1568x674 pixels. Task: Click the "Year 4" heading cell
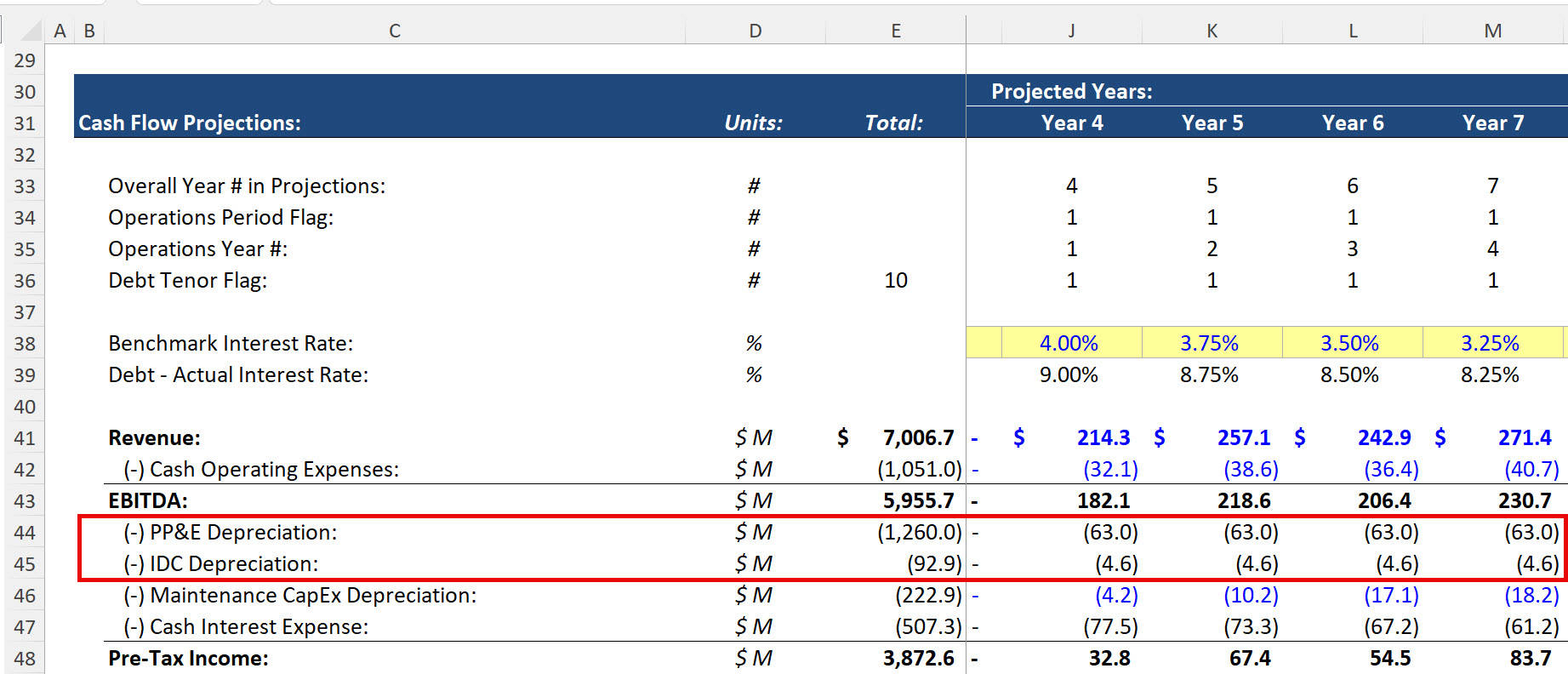[1072, 123]
